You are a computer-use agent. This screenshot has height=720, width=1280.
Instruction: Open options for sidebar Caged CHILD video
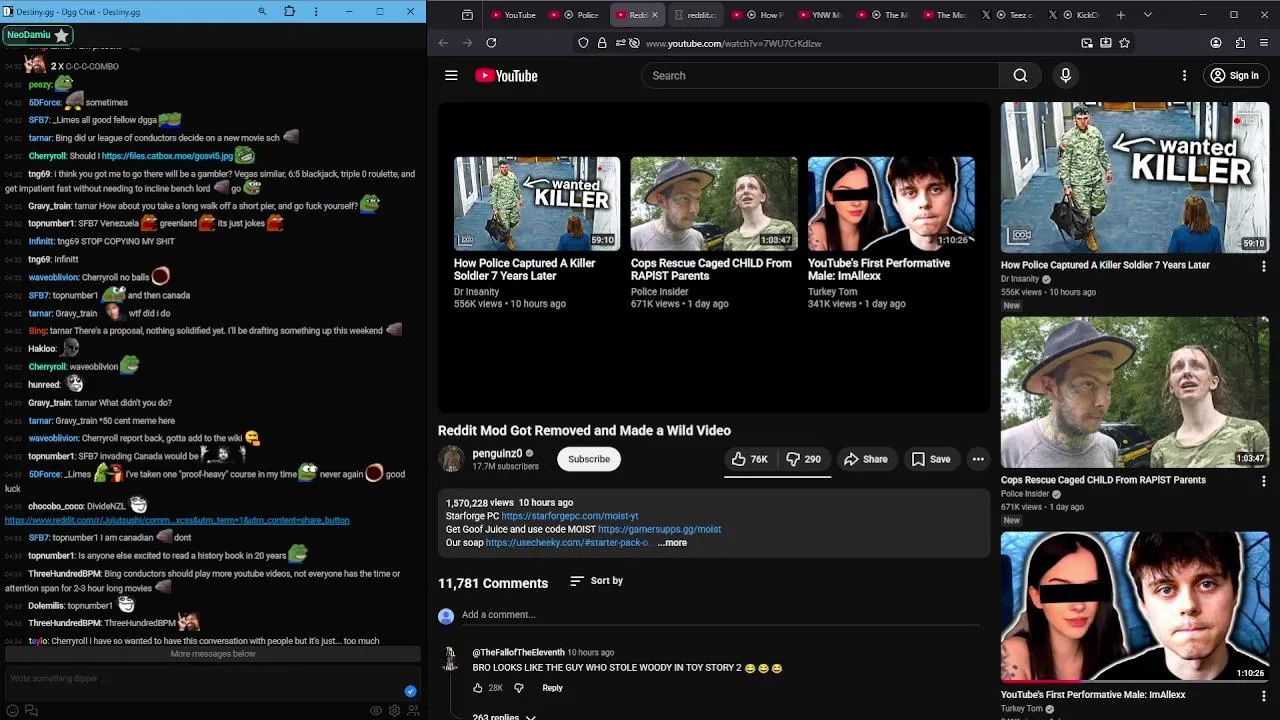click(x=1264, y=481)
